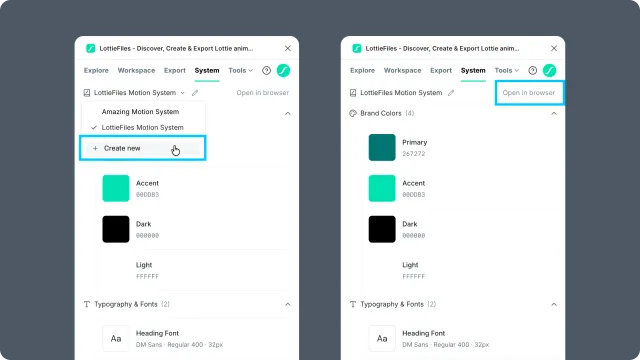Viewport: 640px width, 360px height.
Task: Select System tab in right panel
Action: (473, 70)
